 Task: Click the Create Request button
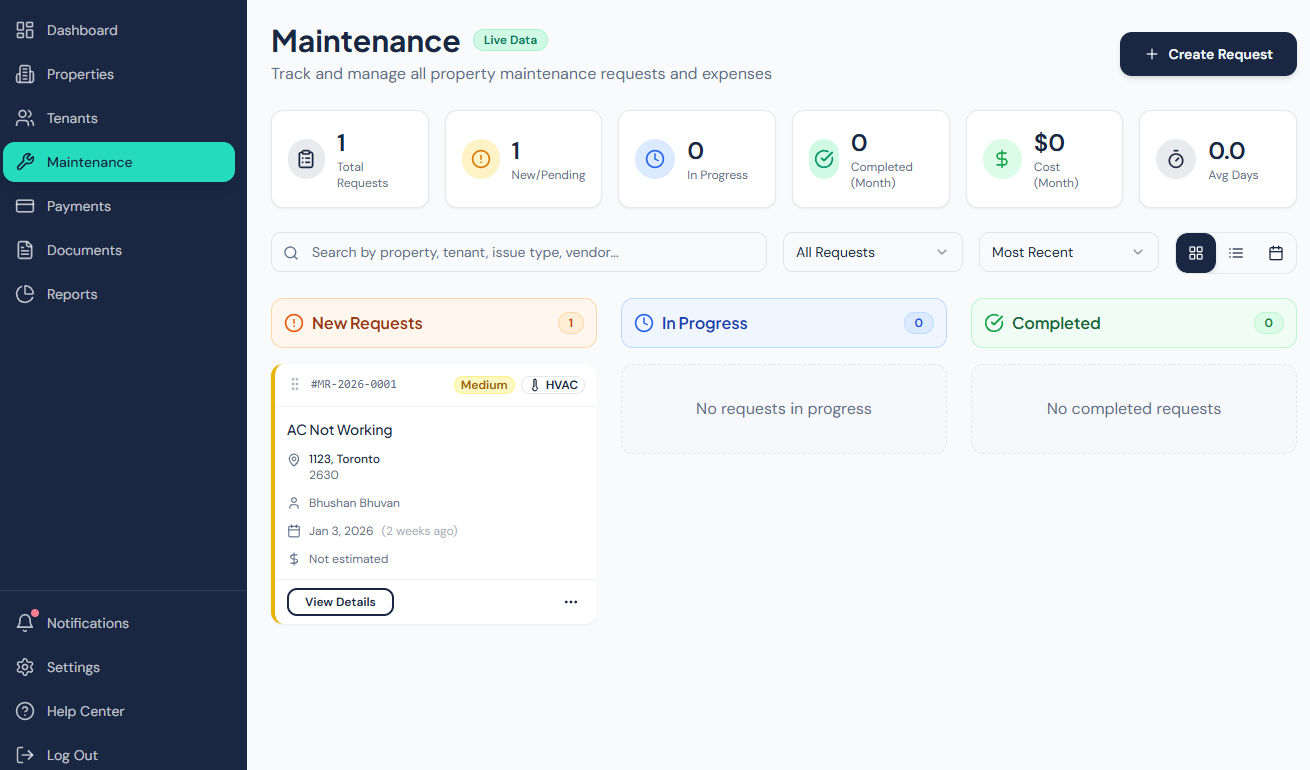(1208, 54)
